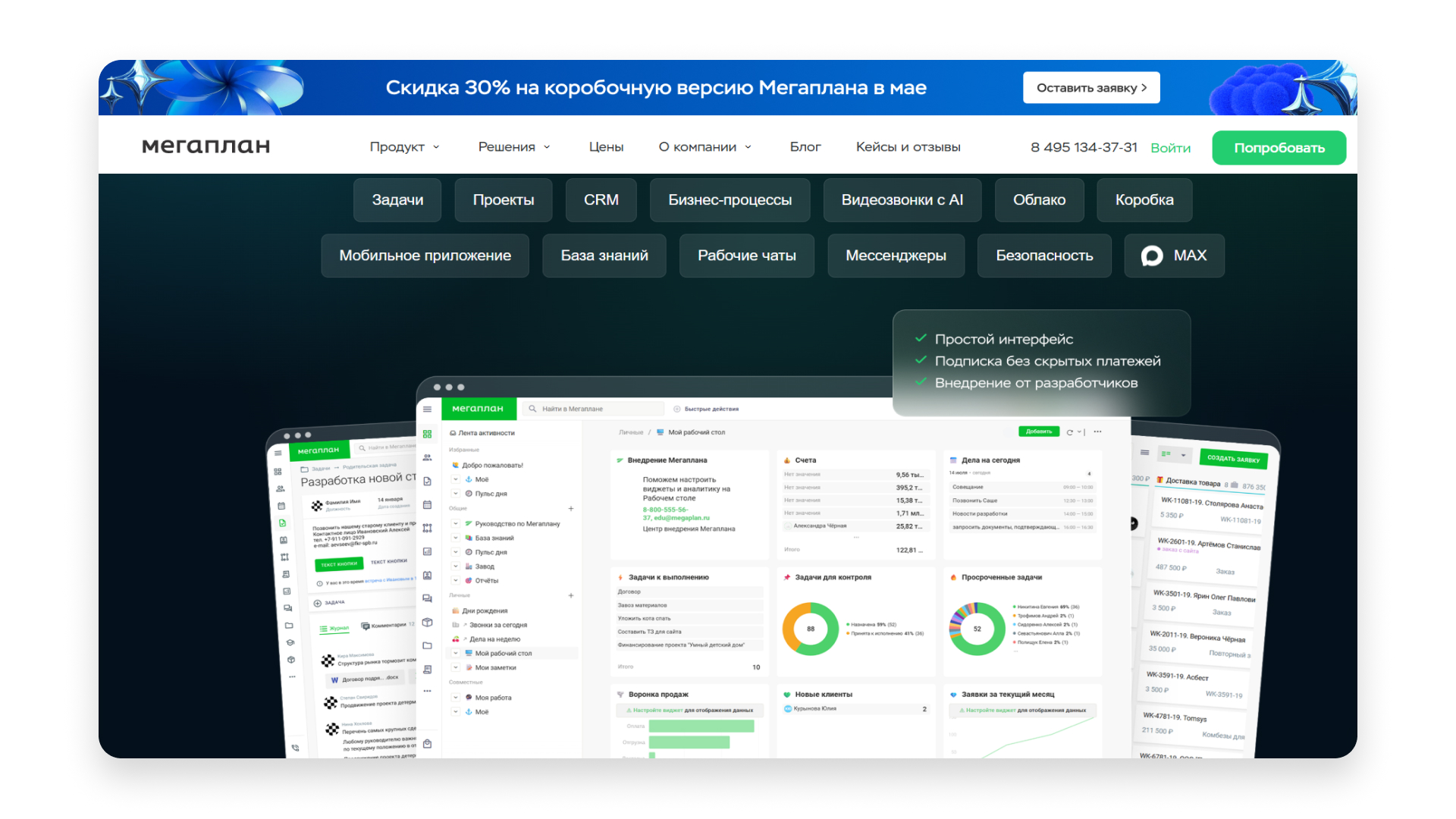Click the Коробка product button
This screenshot has width=1456, height=819.
[x=1144, y=200]
